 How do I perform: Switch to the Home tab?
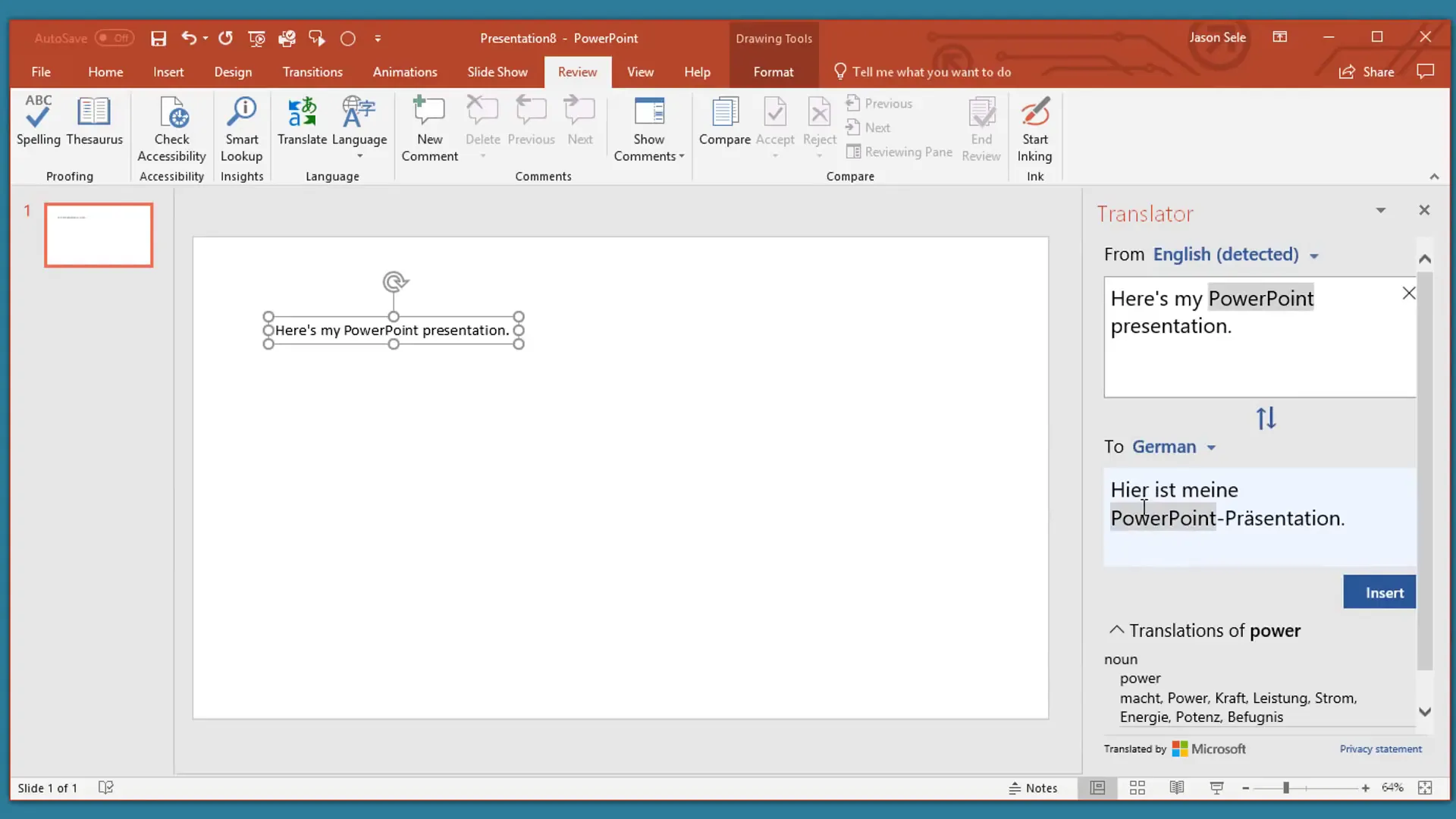pyautogui.click(x=105, y=72)
